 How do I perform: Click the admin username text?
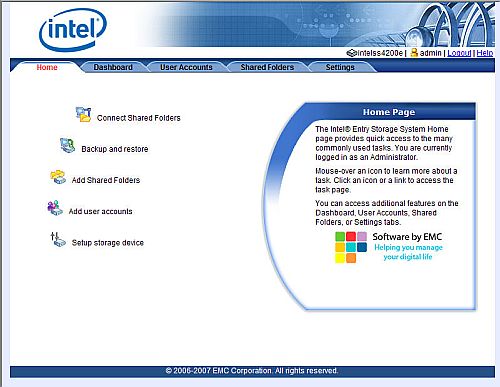(430, 53)
